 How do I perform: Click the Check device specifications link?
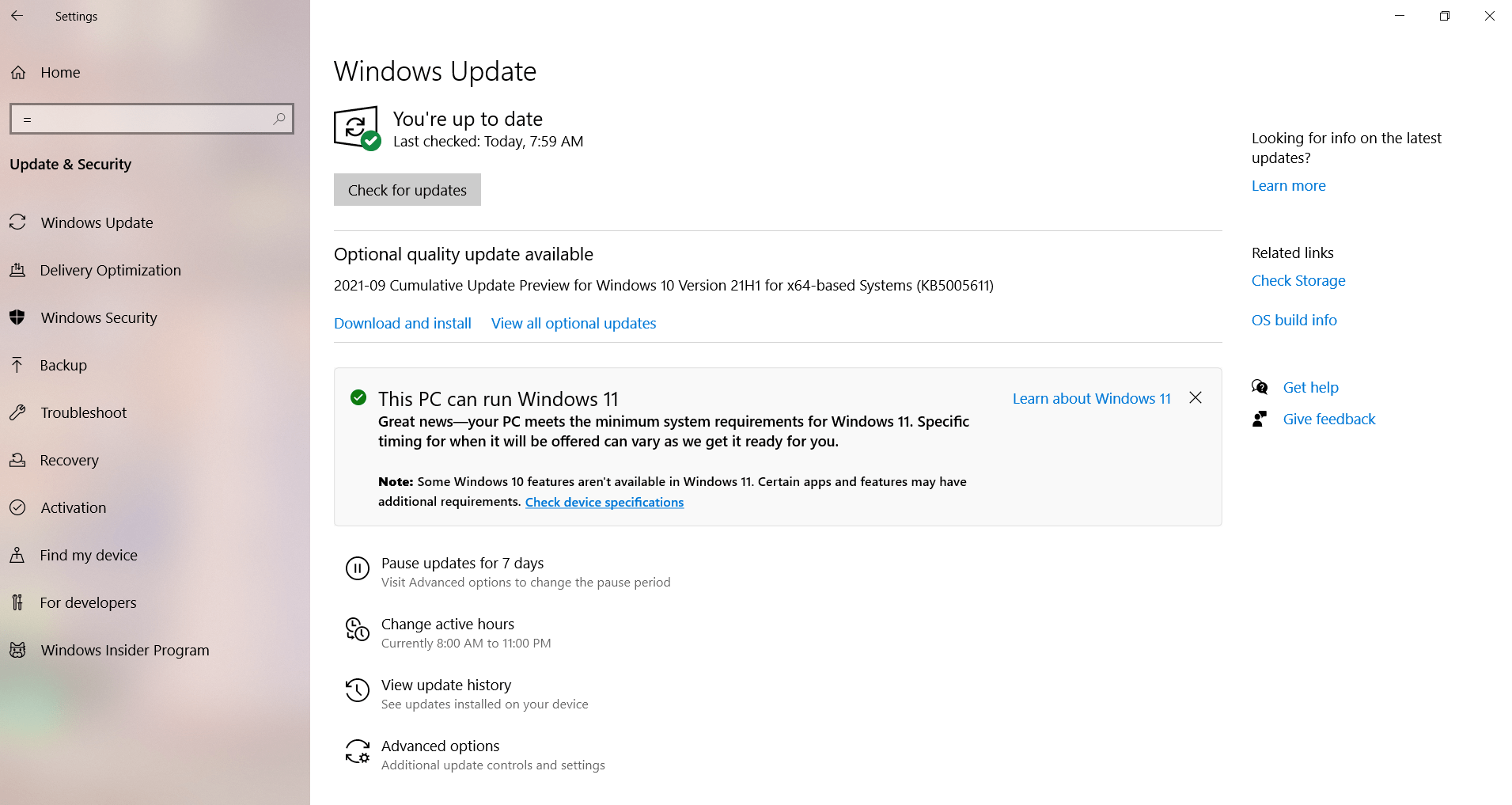point(604,503)
